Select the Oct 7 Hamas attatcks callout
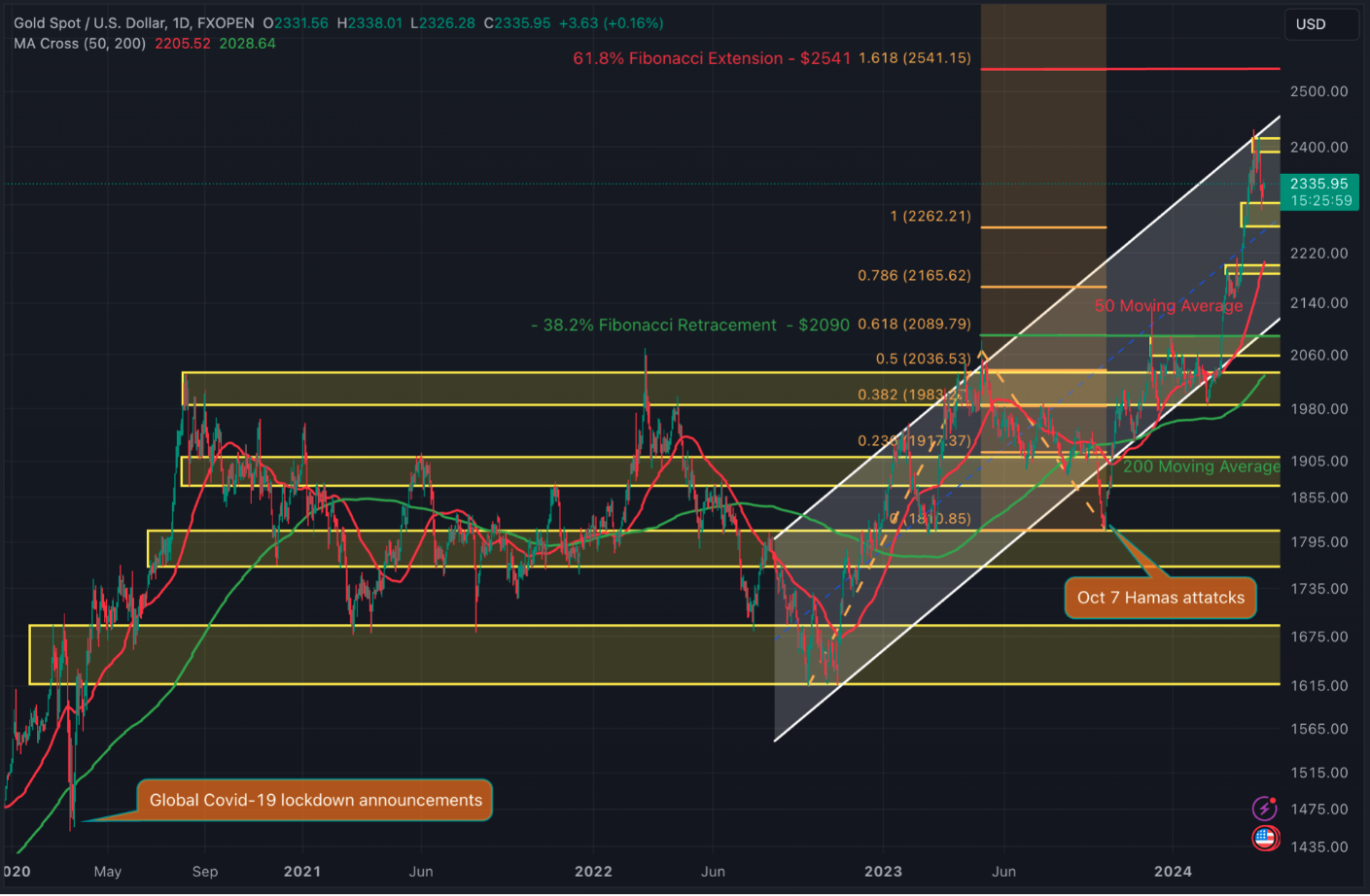The width and height of the screenshot is (1370, 896). click(x=1161, y=598)
